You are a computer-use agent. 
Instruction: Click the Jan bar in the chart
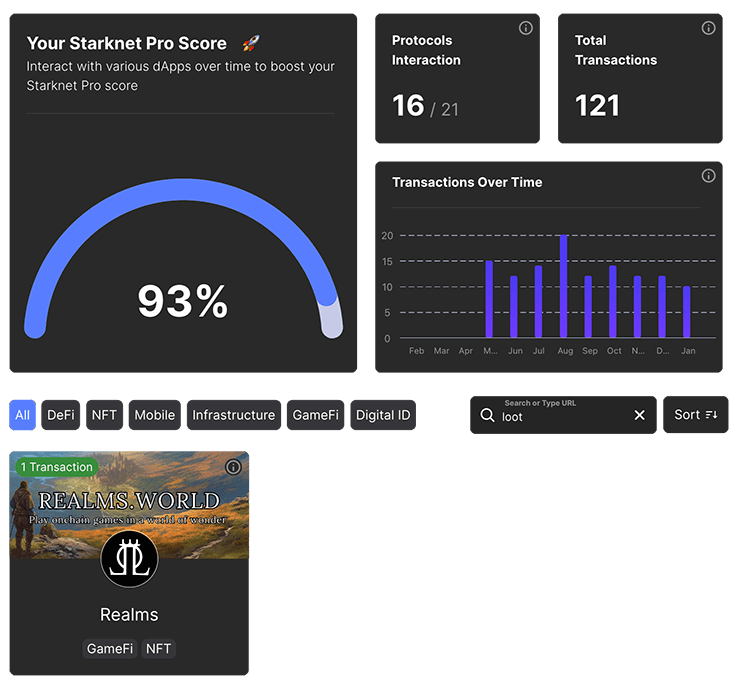click(x=687, y=312)
